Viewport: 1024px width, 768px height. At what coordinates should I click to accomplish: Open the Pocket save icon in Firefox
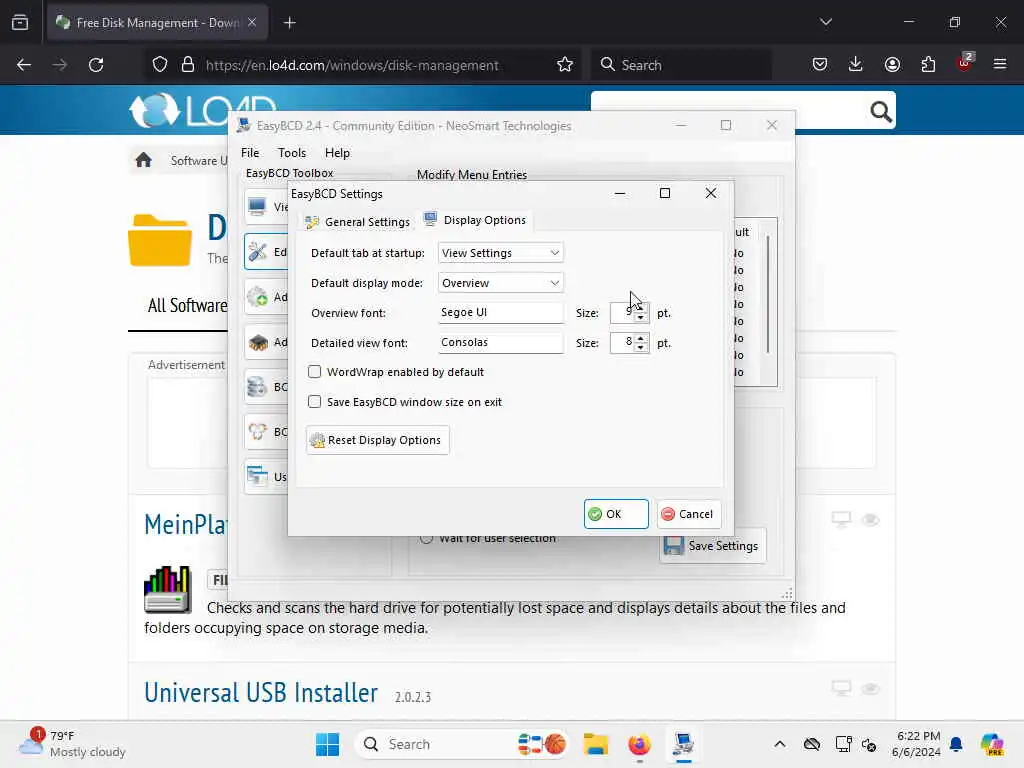pyautogui.click(x=820, y=65)
